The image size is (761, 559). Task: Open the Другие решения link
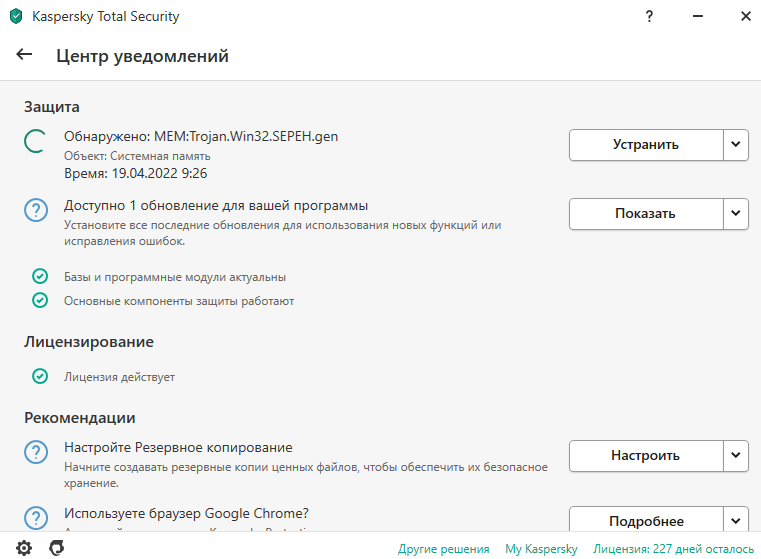(444, 549)
